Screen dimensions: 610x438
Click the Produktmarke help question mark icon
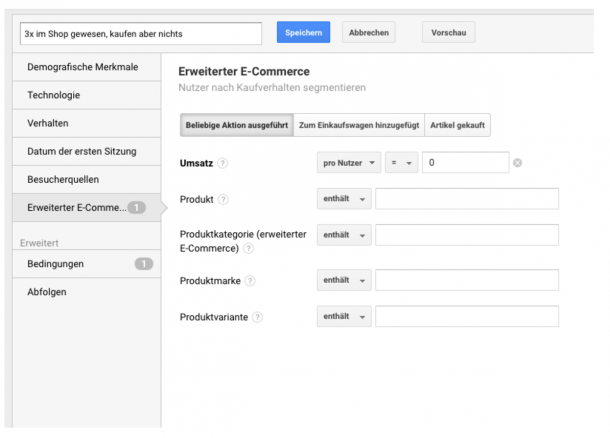pos(250,280)
